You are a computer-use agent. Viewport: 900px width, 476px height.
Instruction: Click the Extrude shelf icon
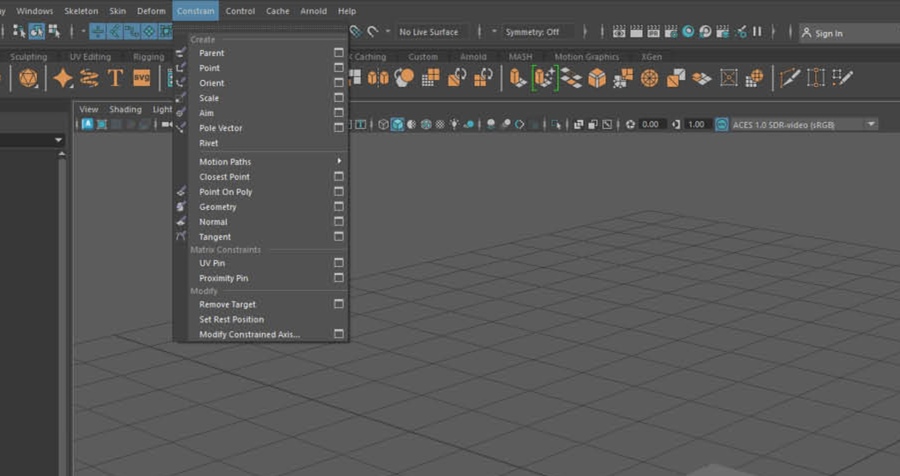coord(518,78)
